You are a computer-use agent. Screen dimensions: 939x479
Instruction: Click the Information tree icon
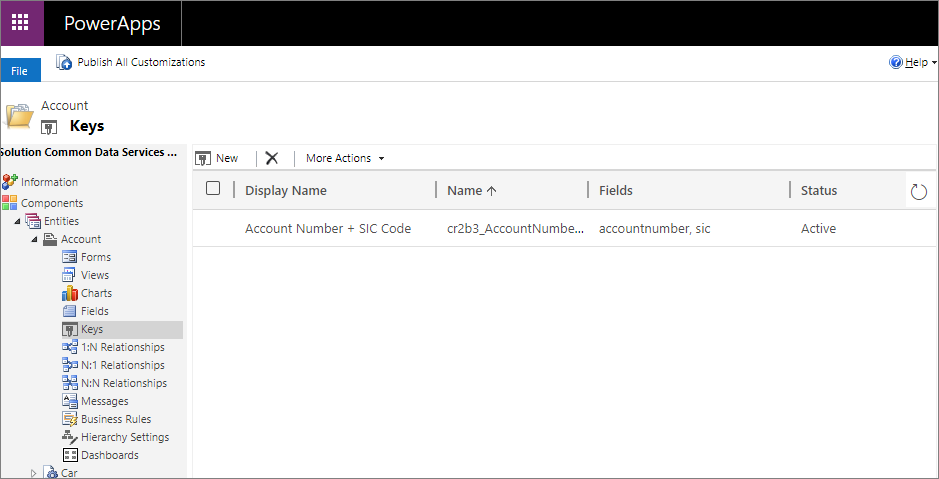pos(10,181)
